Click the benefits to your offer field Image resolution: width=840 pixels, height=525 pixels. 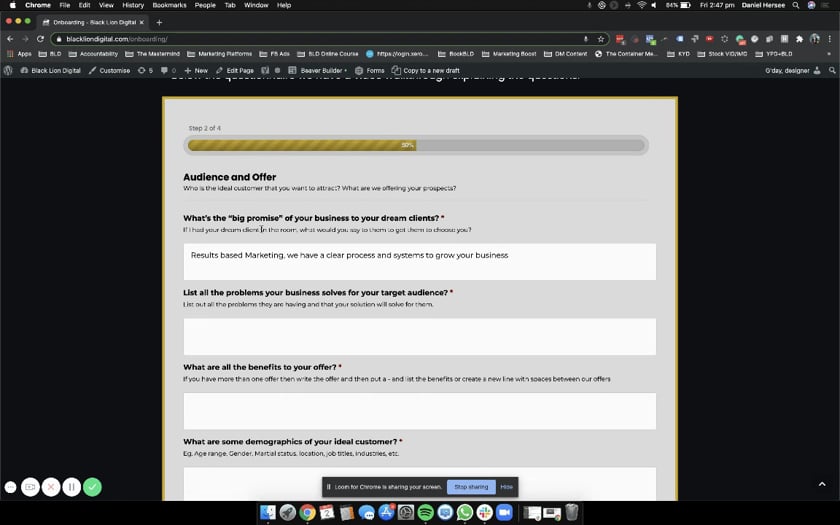419,411
